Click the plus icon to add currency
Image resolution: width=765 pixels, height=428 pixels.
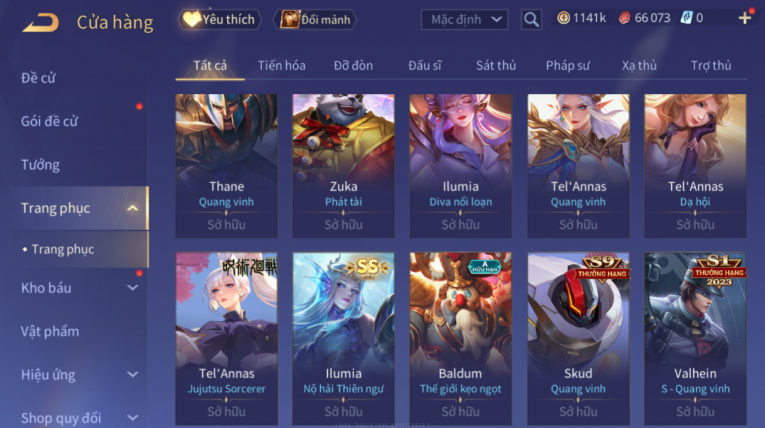(745, 19)
